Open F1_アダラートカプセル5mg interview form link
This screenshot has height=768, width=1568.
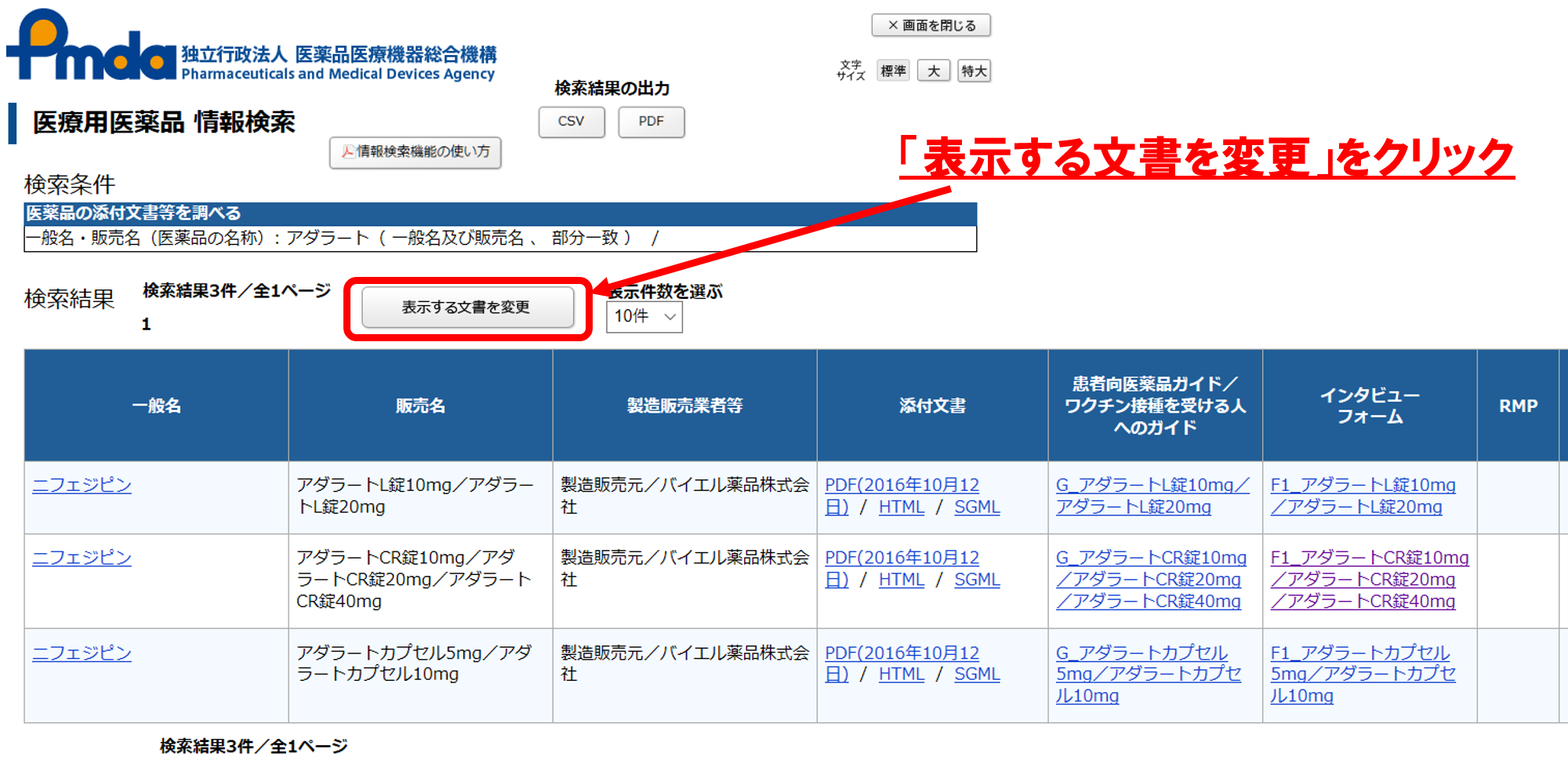point(1363,674)
